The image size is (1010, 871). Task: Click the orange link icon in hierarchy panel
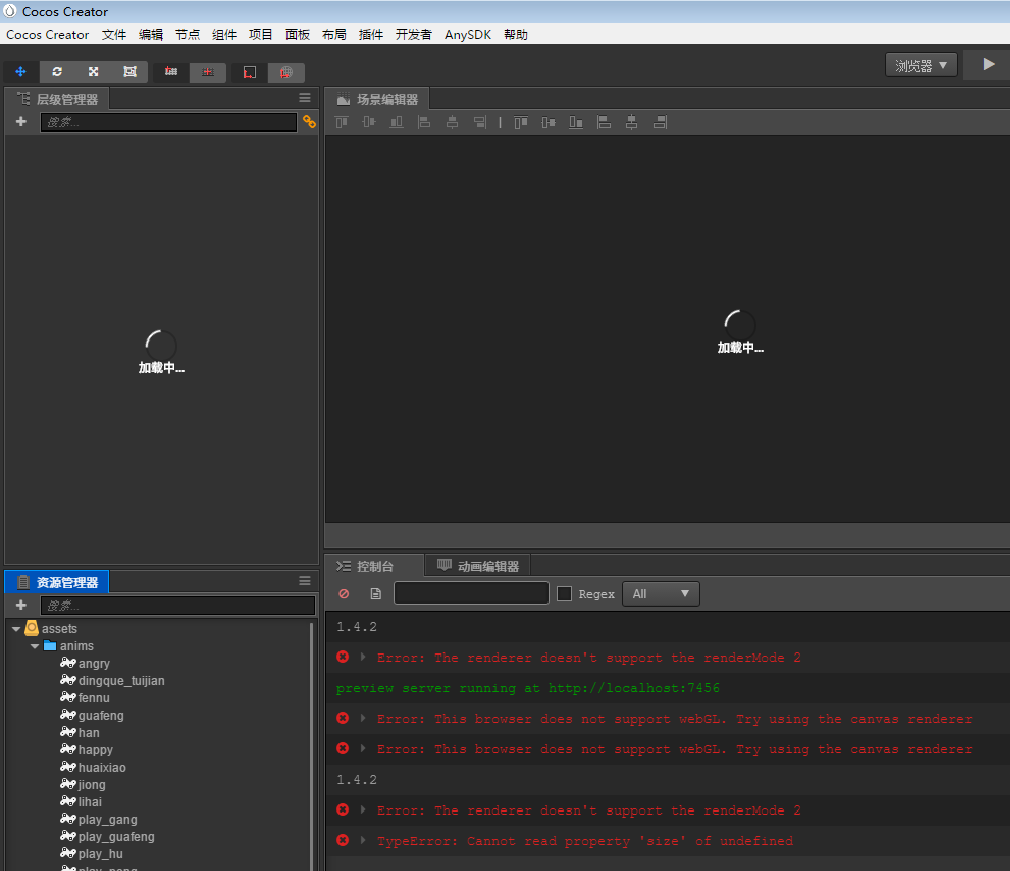[x=309, y=122]
